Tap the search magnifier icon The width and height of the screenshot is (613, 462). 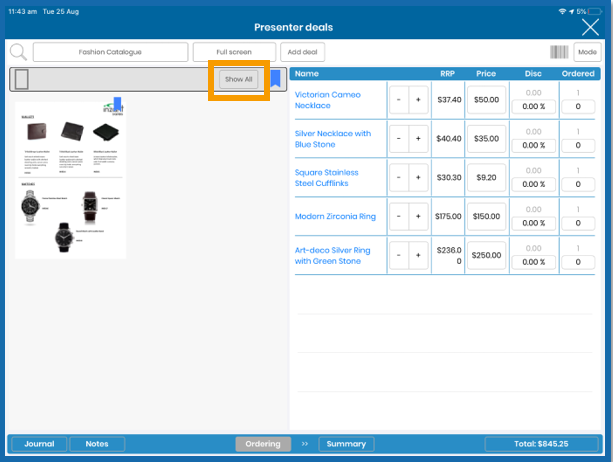pyautogui.click(x=18, y=52)
